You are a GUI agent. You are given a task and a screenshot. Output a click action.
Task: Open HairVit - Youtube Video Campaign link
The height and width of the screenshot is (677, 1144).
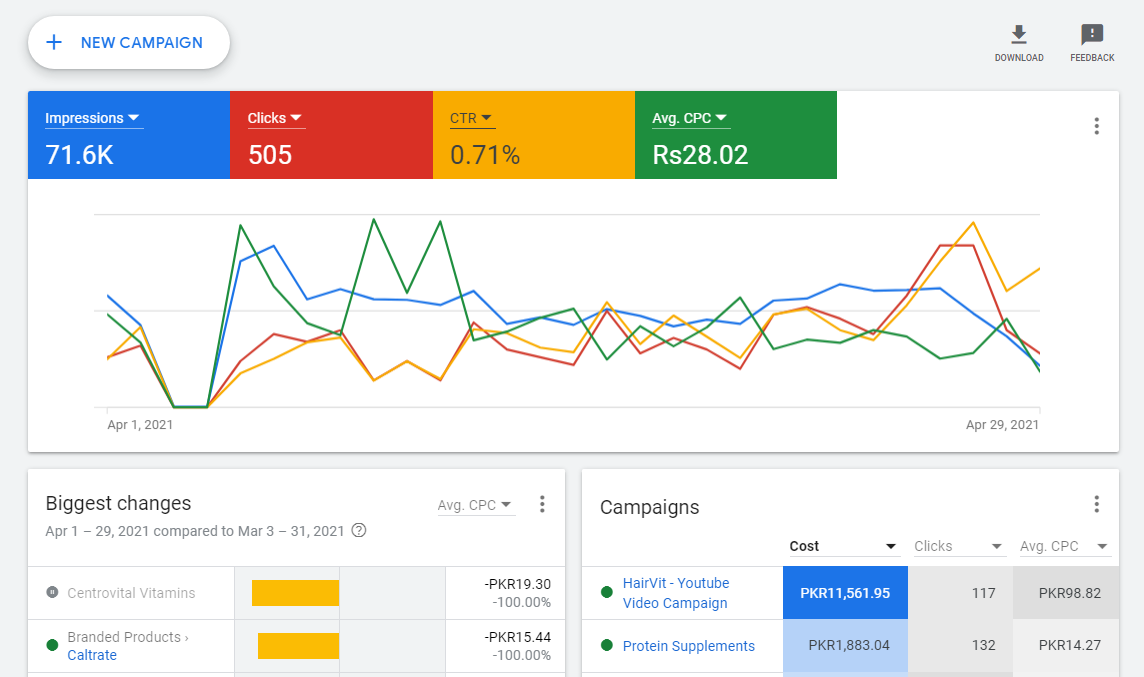click(676, 593)
